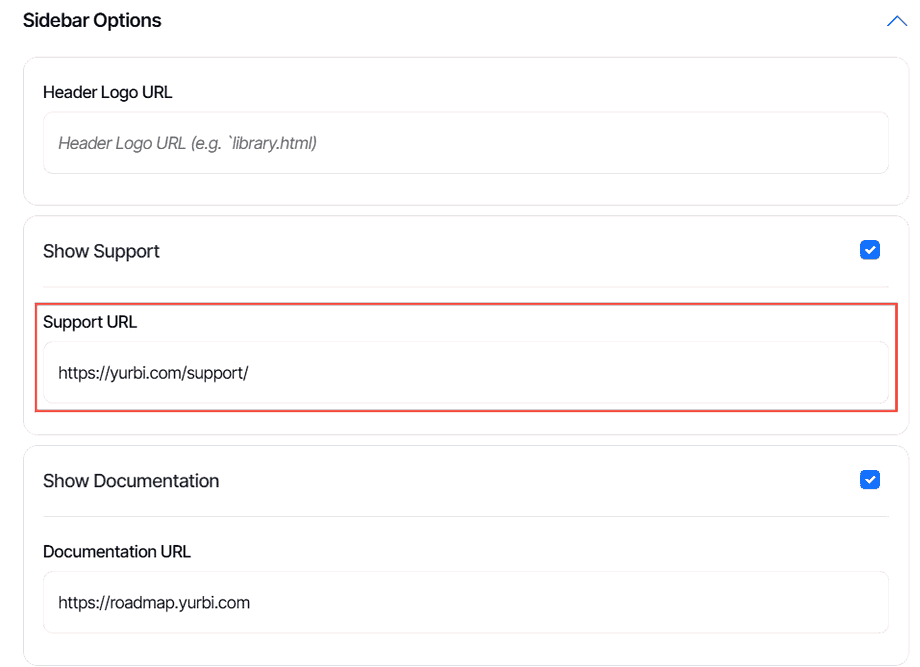Place cursor in the yurbi.com/support text
Image resolution: width=920 pixels, height=667 pixels.
[153, 373]
